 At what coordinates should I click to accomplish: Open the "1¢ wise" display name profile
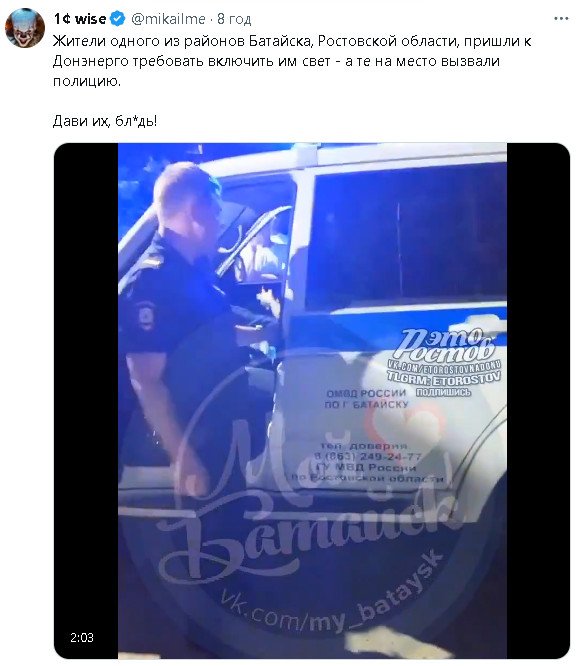coord(80,19)
